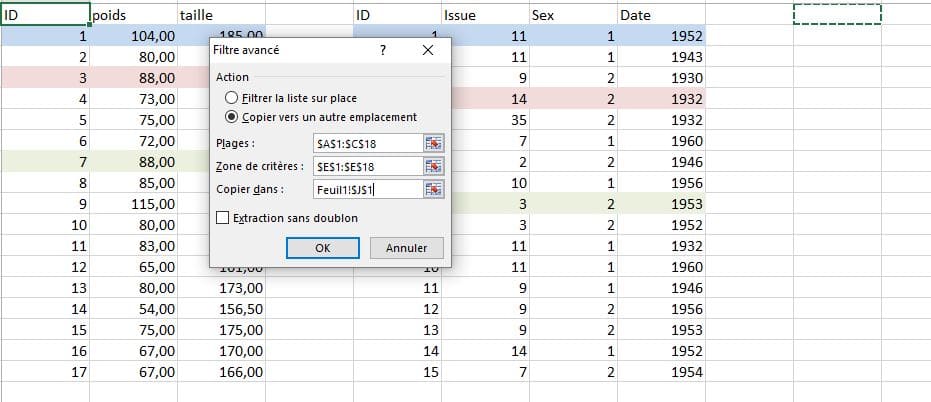
Task: Click the range selector icon beside Plages
Action: pyautogui.click(x=433, y=144)
